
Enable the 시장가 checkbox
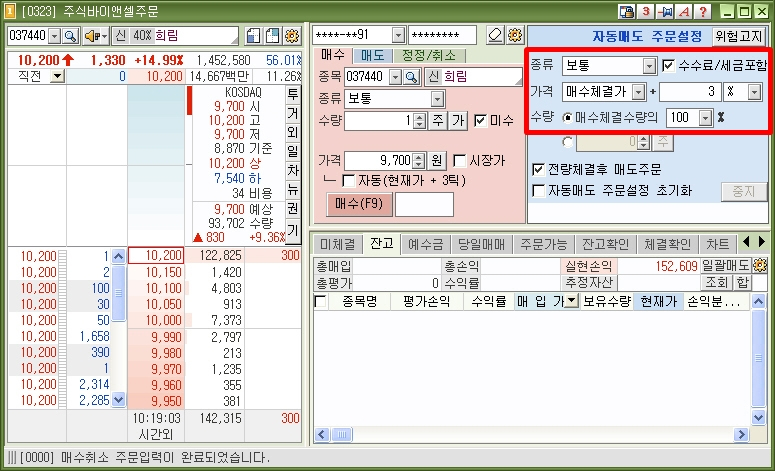(x=460, y=160)
